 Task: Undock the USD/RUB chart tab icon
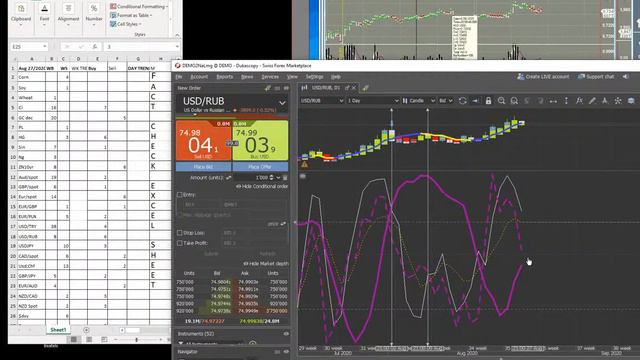coord(347,87)
